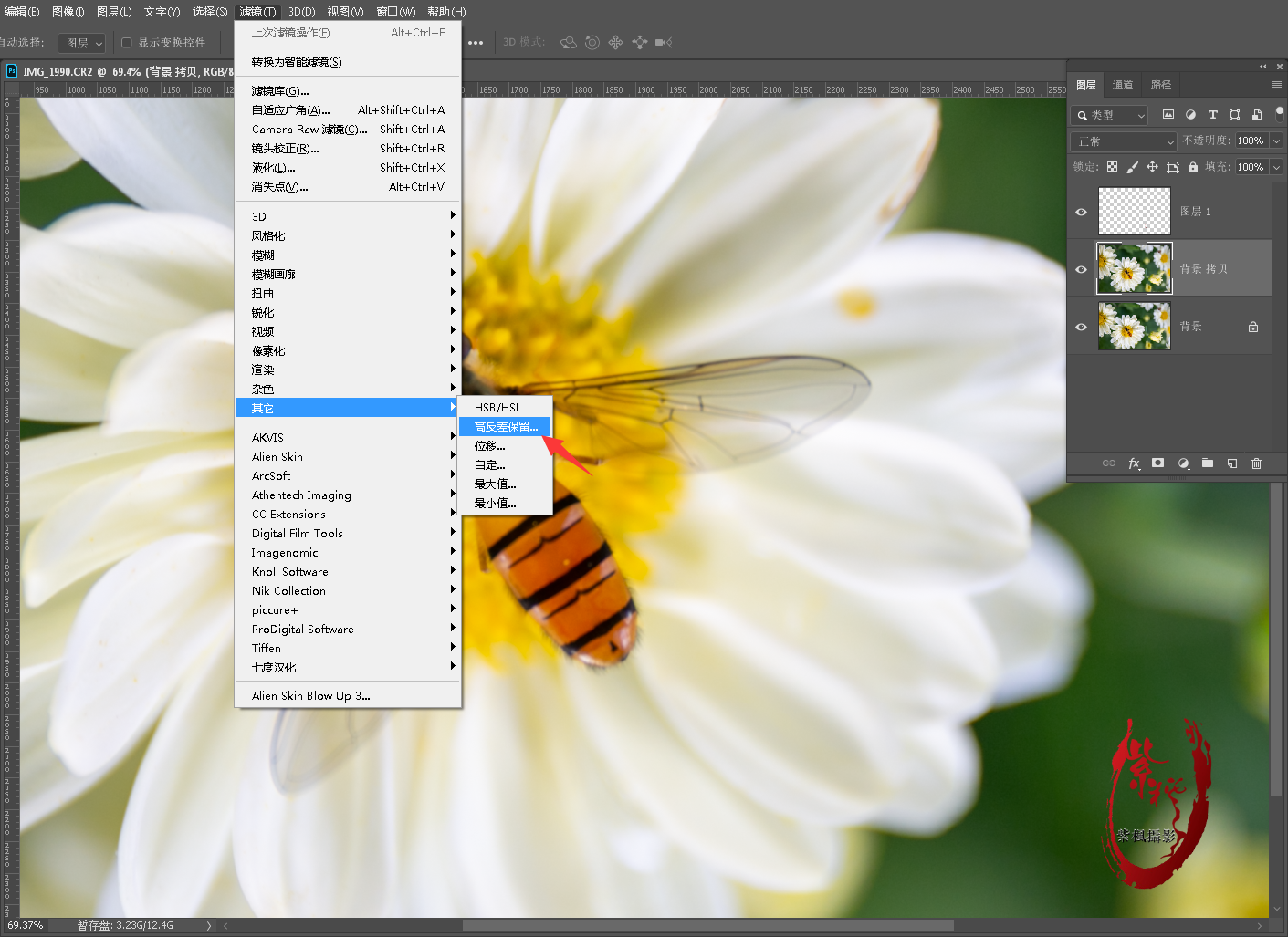Open the 图层 auto-select dropdown
This screenshot has width=1288, height=937.
82,43
